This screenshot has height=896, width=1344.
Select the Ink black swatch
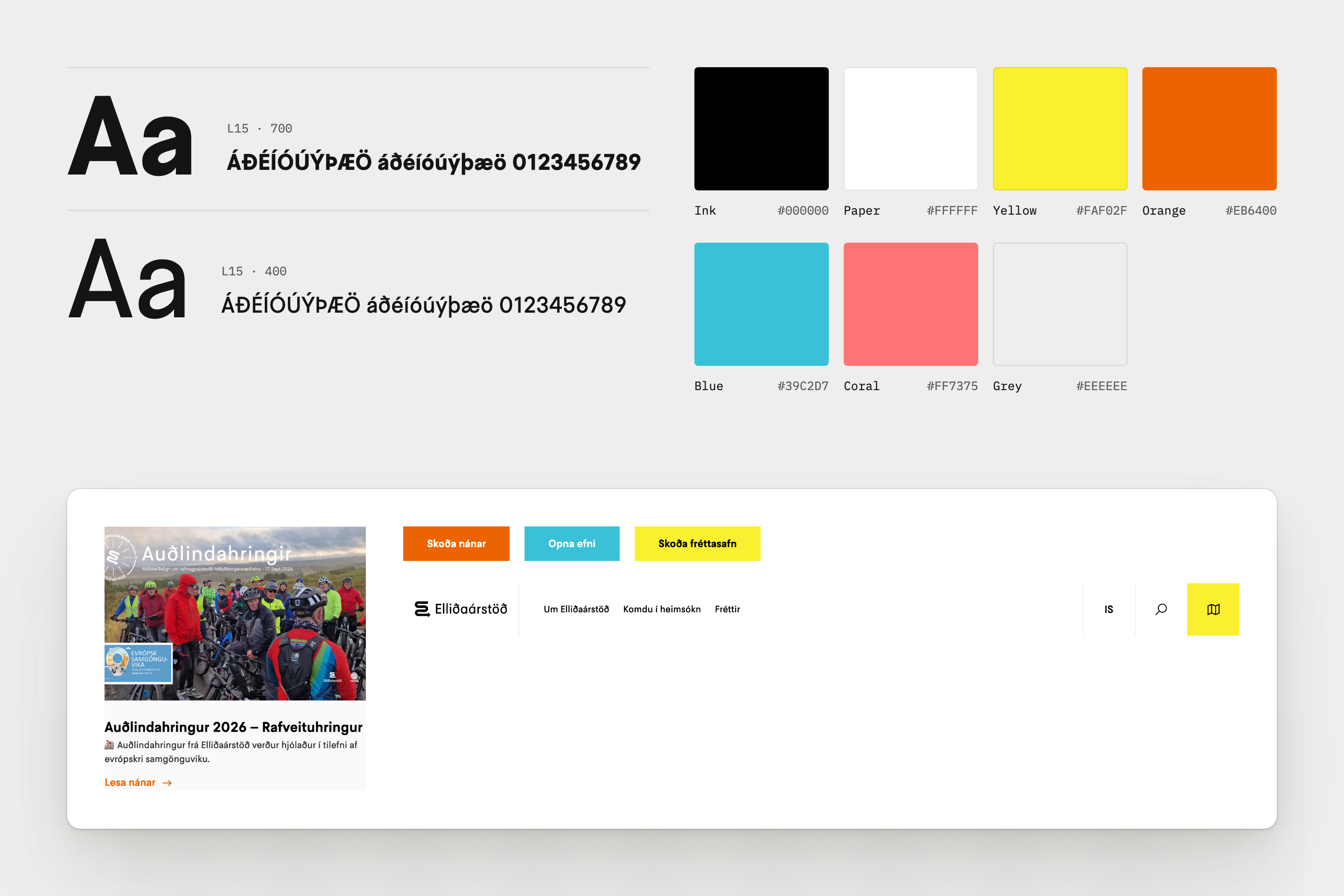click(x=761, y=129)
